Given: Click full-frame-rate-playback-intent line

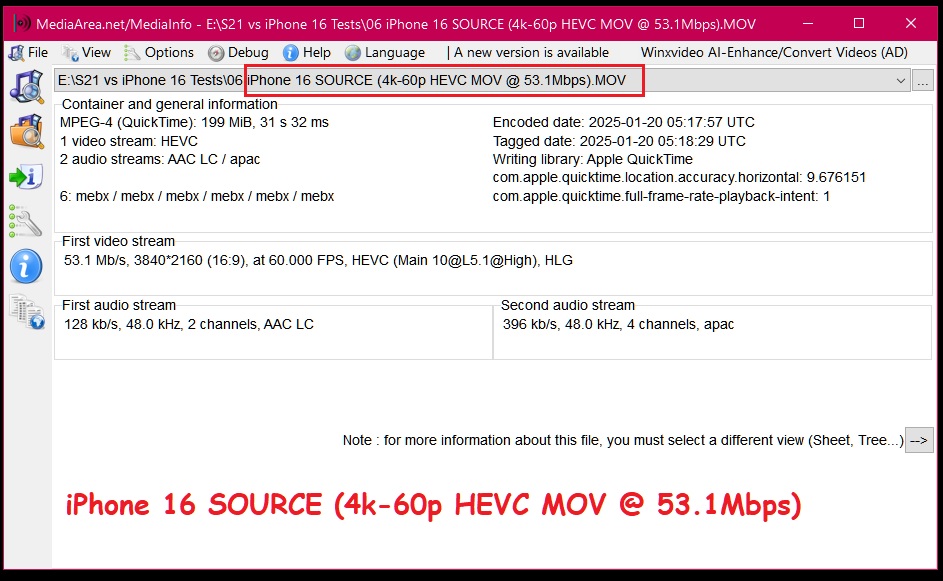Looking at the screenshot, I should click(661, 196).
